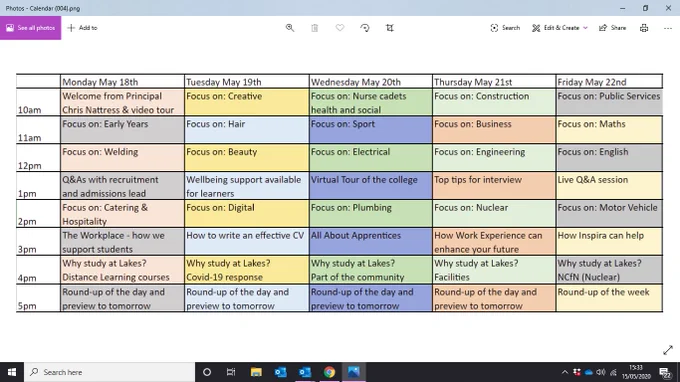The width and height of the screenshot is (680, 382).
Task: Click 'Focus on: Plumbing' cell
Action: click(x=370, y=213)
